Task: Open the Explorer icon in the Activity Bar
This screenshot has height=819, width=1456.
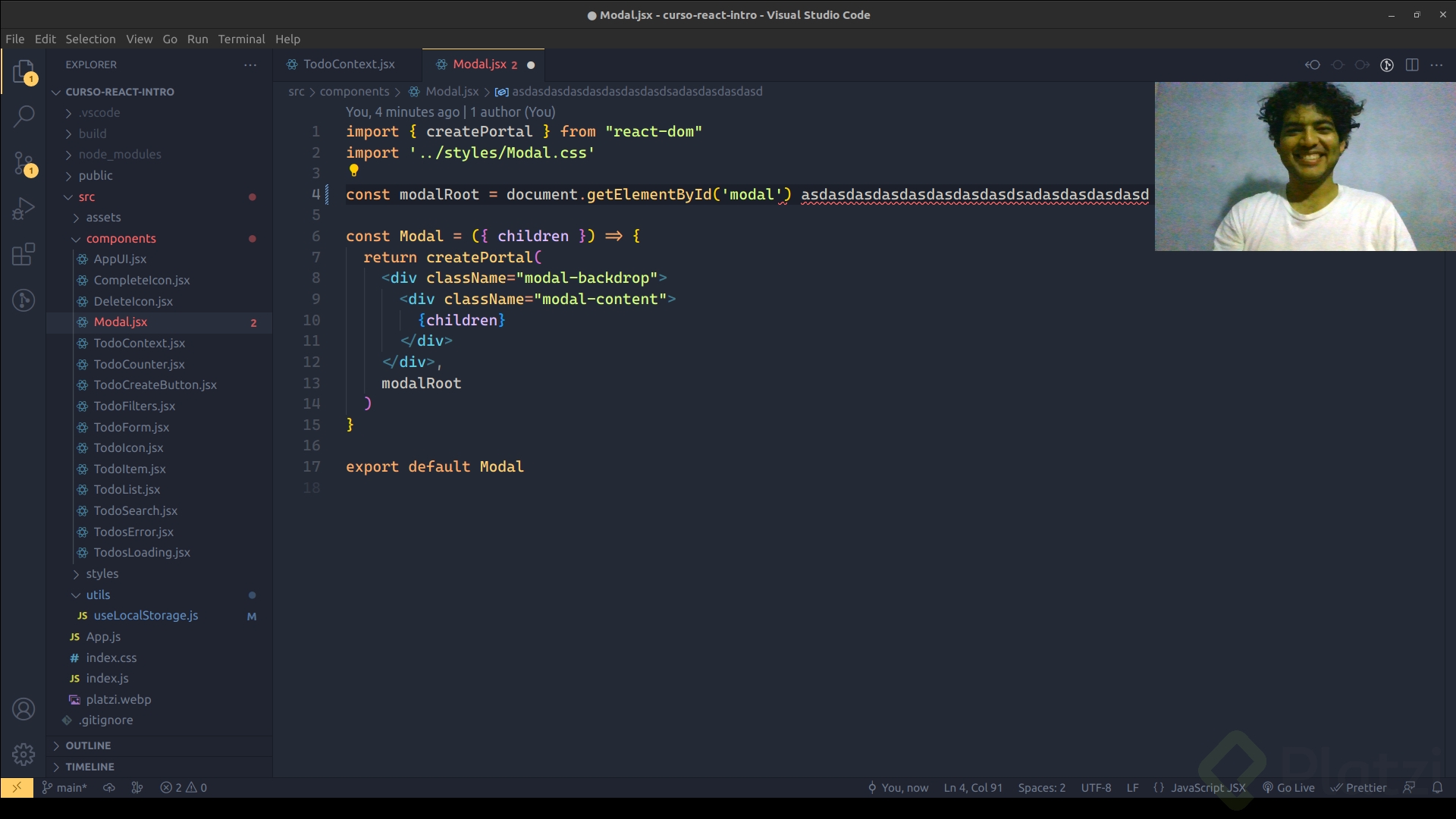Action: (24, 72)
